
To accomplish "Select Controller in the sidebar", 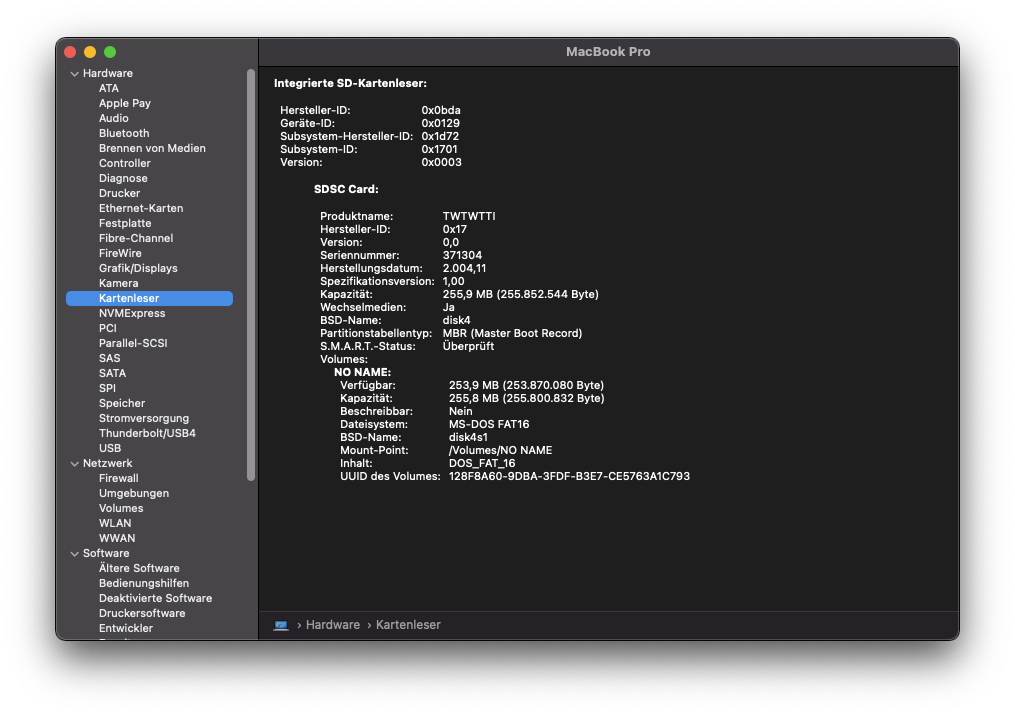I will point(124,163).
